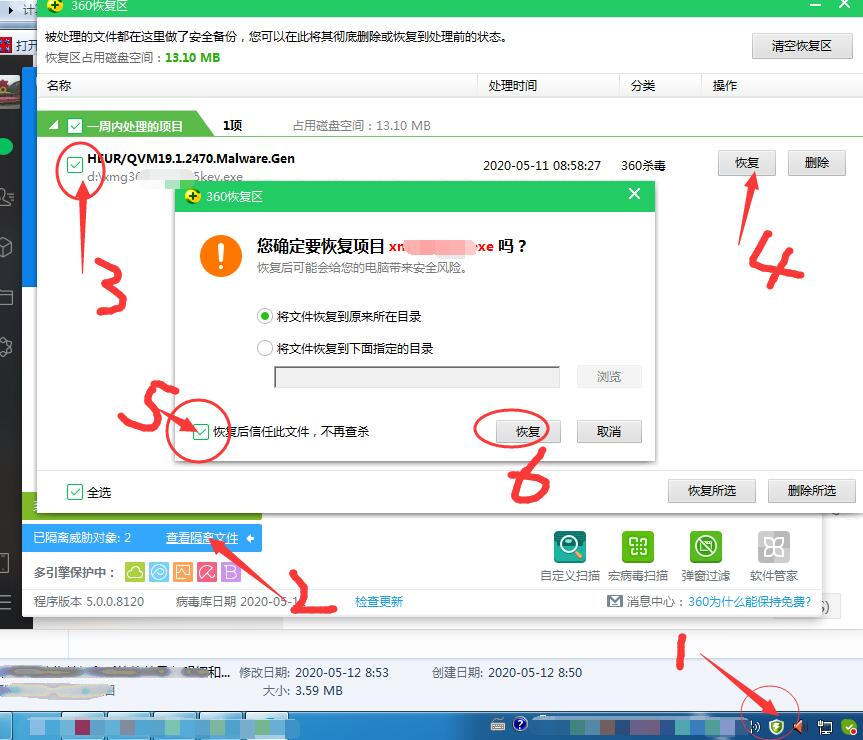
Task: Click the 已隔离威胁对象: 2 text
Action: tap(82, 538)
